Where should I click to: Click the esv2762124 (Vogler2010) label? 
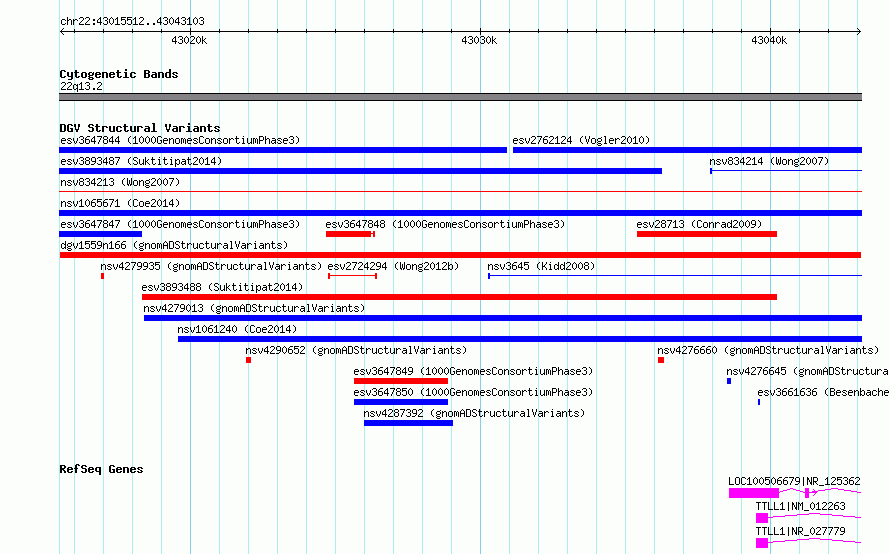[581, 140]
